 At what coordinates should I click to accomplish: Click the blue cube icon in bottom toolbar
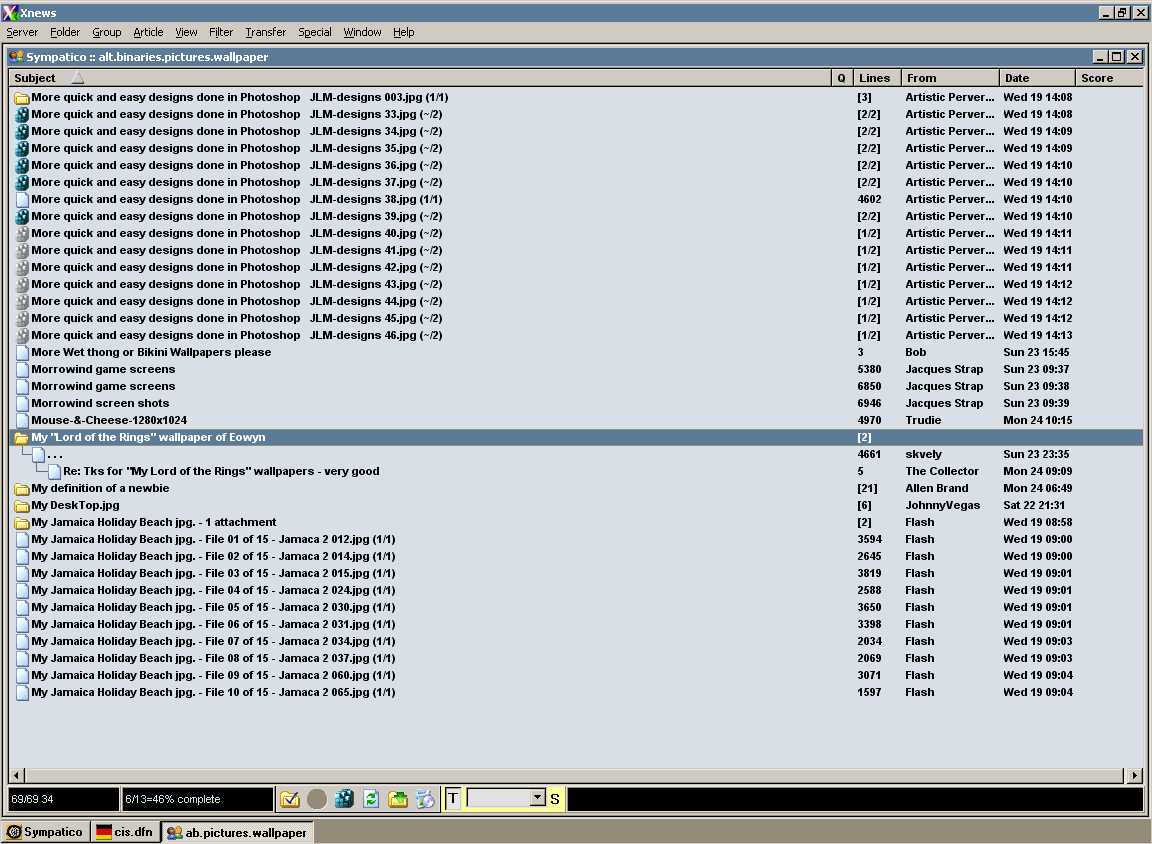[344, 799]
